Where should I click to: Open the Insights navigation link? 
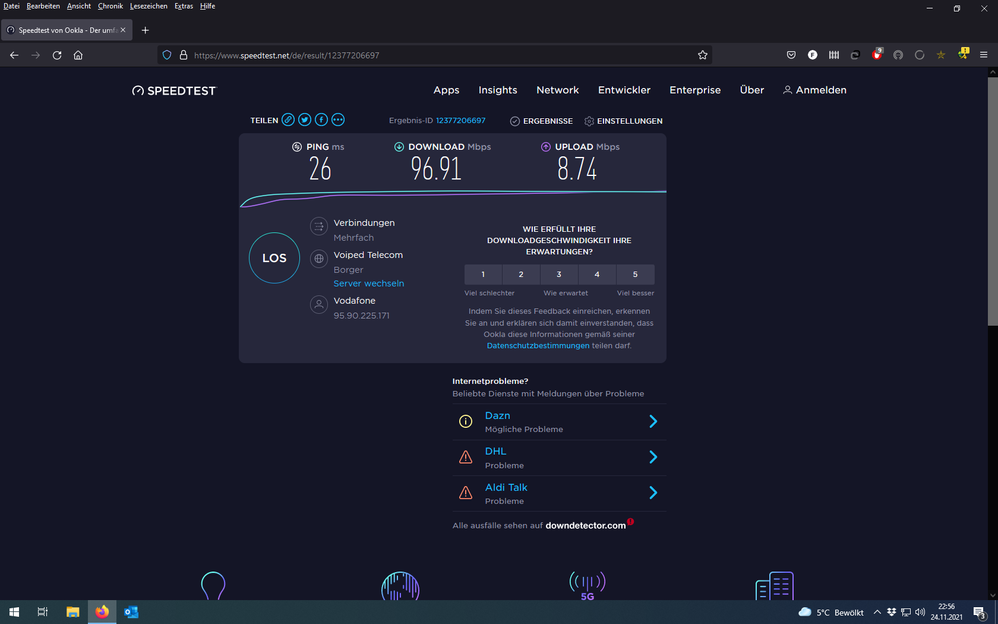point(498,90)
